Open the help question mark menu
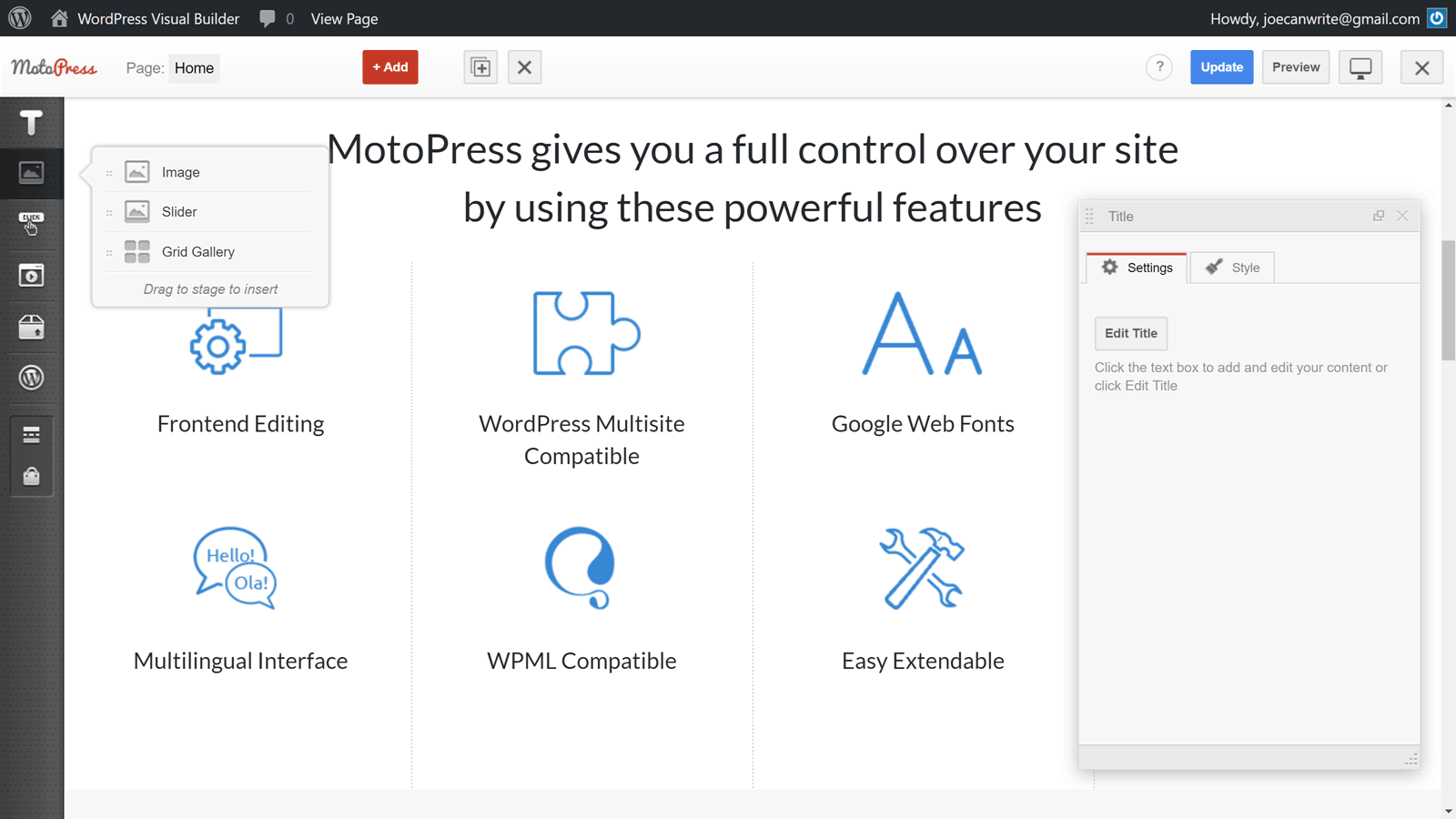The image size is (1456, 819). point(1158,66)
